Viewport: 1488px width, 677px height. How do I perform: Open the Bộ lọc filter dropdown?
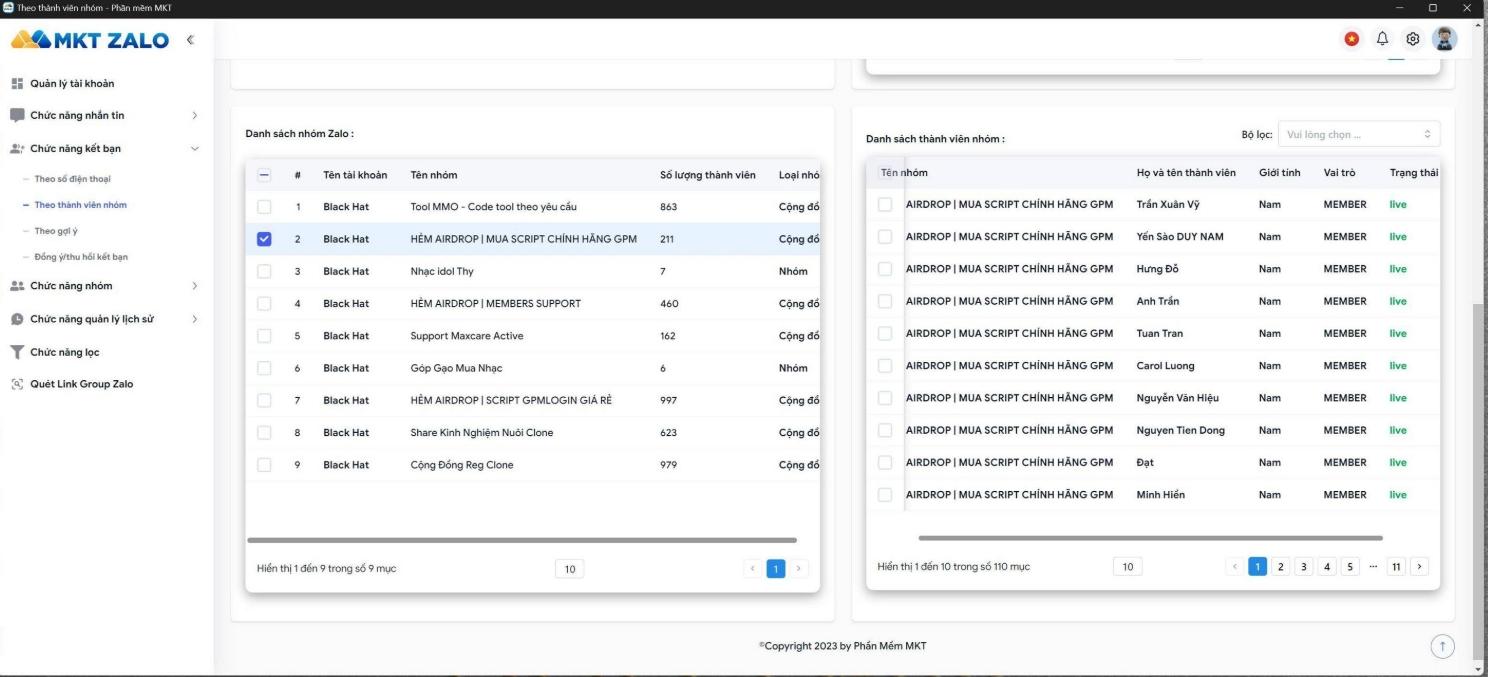1358,134
